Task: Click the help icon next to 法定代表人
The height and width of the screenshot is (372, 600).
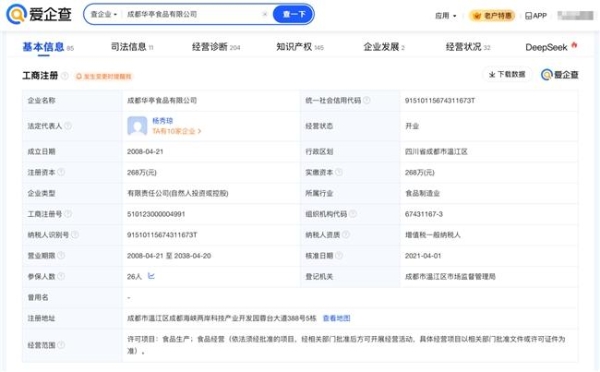Action: pyautogui.click(x=68, y=126)
